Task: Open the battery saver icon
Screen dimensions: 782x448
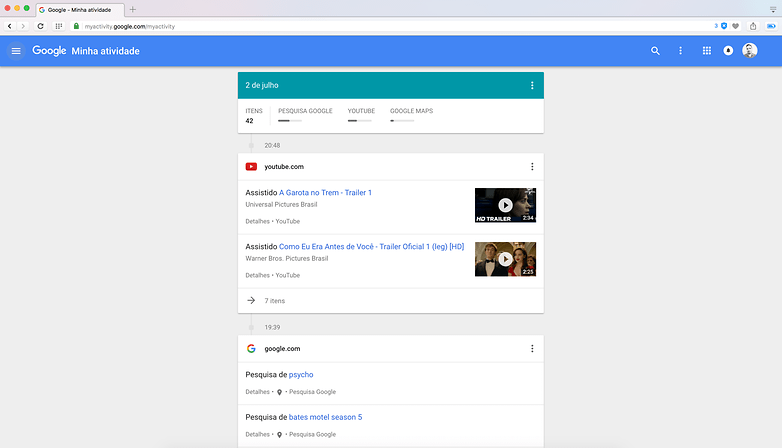Action: (x=771, y=26)
